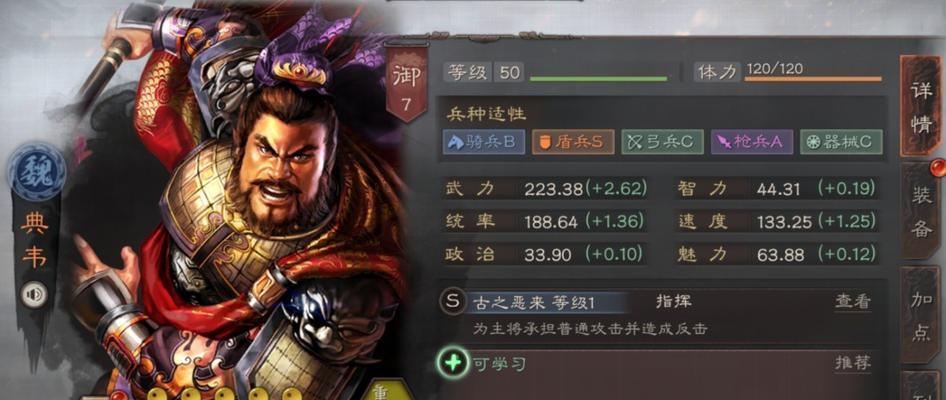The width and height of the screenshot is (946, 400).
Task: Open the 加点 attribute points tab
Action: click(921, 317)
